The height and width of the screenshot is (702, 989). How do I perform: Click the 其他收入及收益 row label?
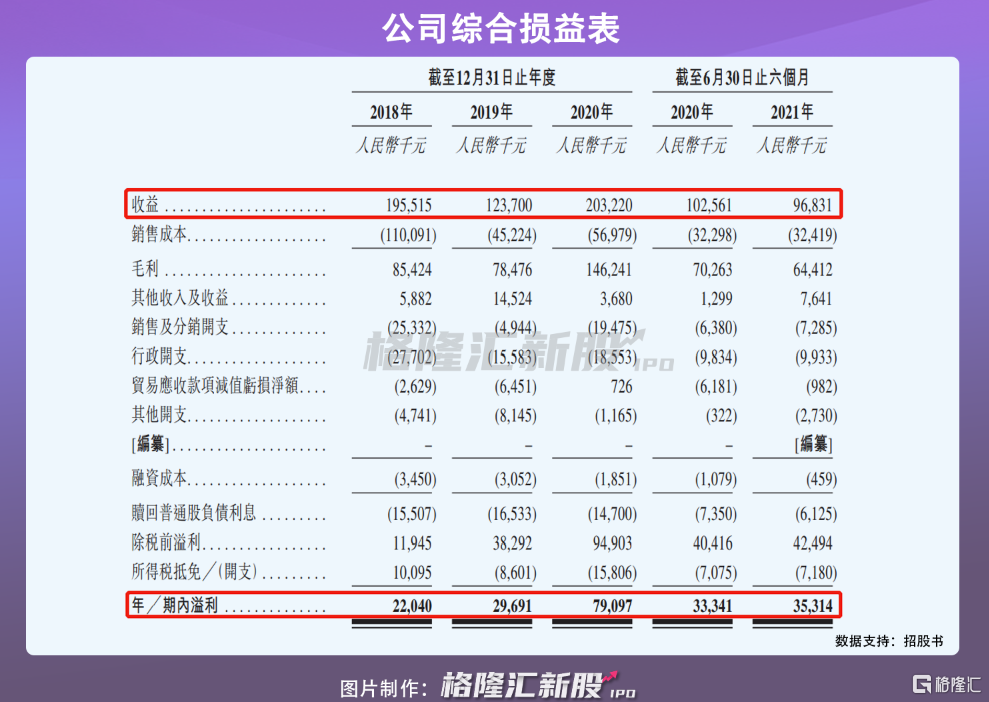click(180, 299)
